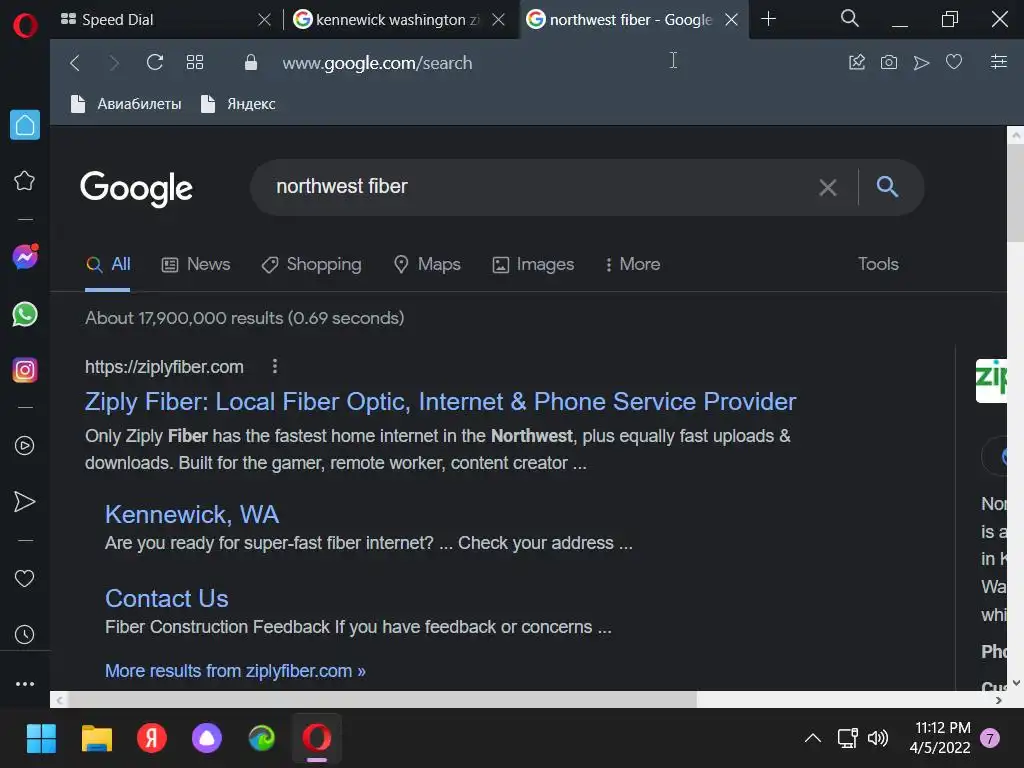Show Maps results
The width and height of the screenshot is (1024, 768).
point(427,264)
